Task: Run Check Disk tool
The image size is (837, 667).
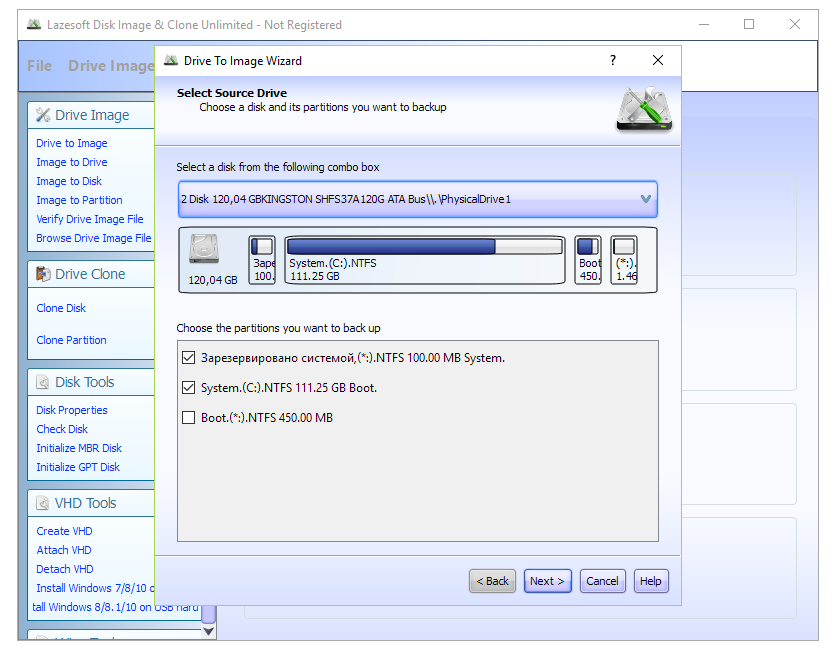Action: click(x=62, y=429)
